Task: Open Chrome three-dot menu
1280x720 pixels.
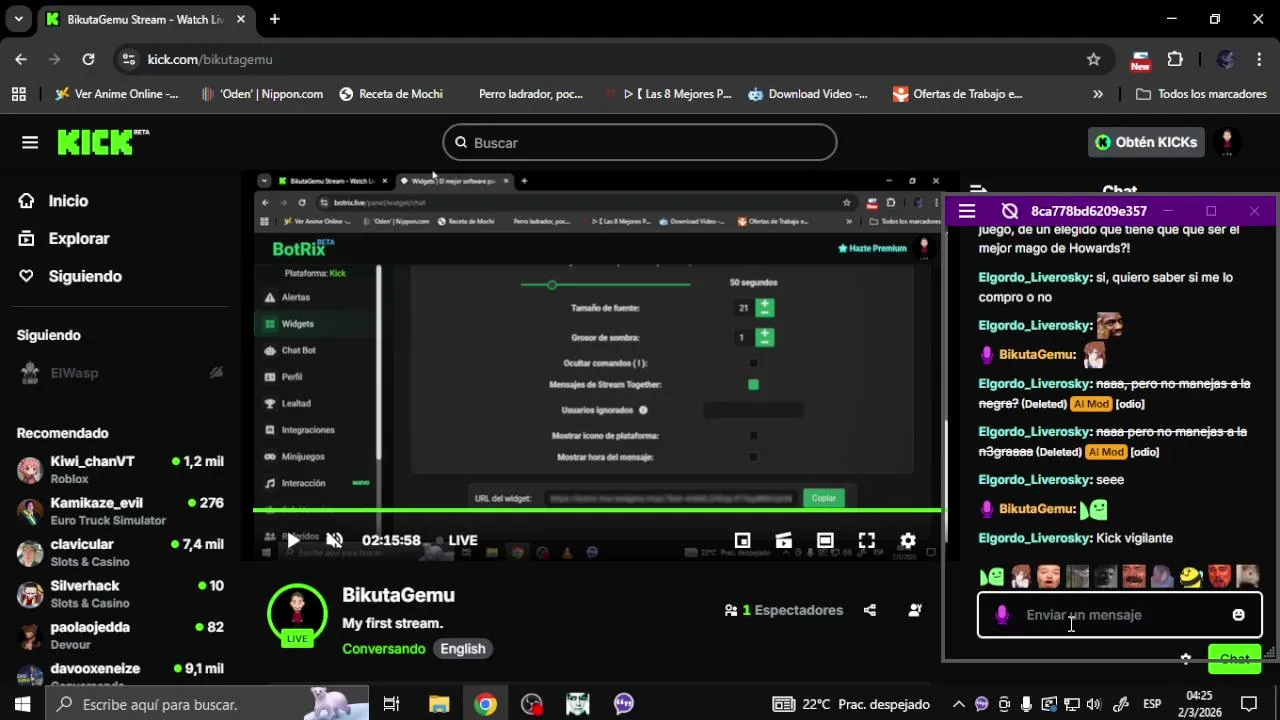Action: pyautogui.click(x=1260, y=59)
